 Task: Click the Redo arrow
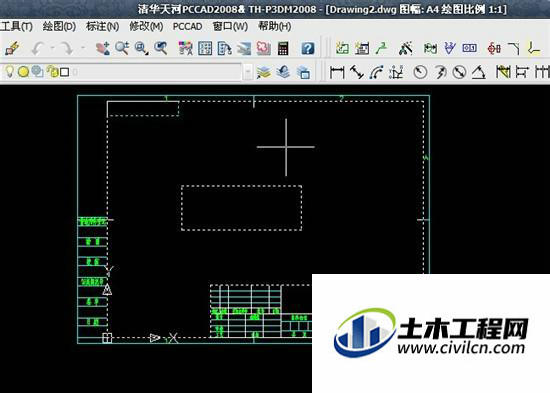(66, 48)
